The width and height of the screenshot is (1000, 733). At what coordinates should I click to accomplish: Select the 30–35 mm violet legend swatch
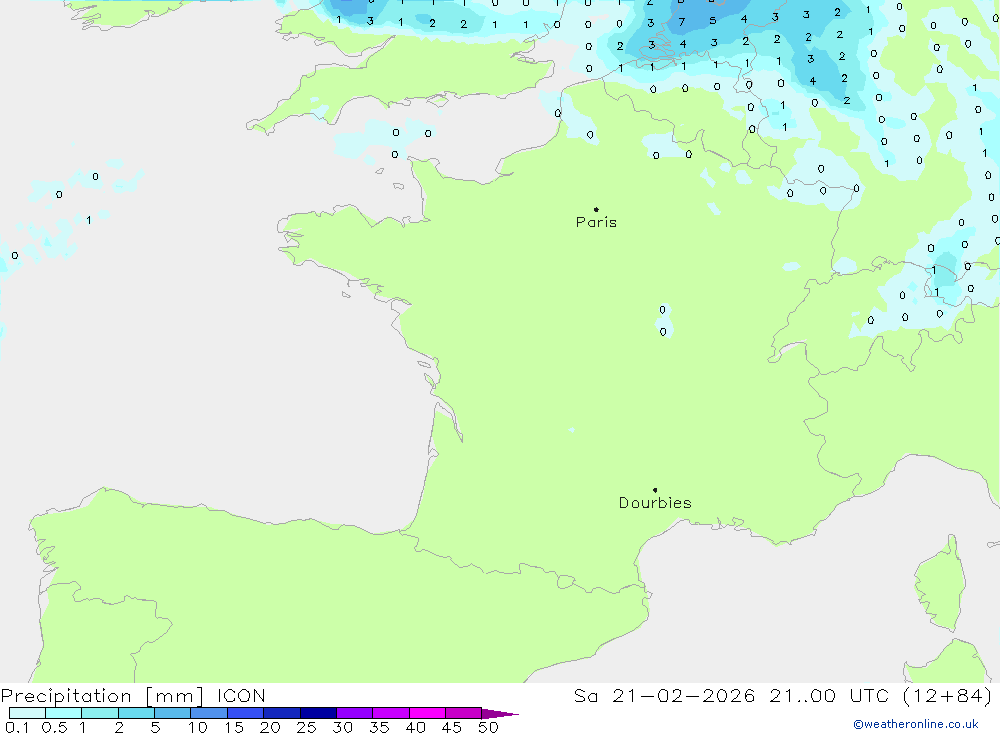pos(355,713)
